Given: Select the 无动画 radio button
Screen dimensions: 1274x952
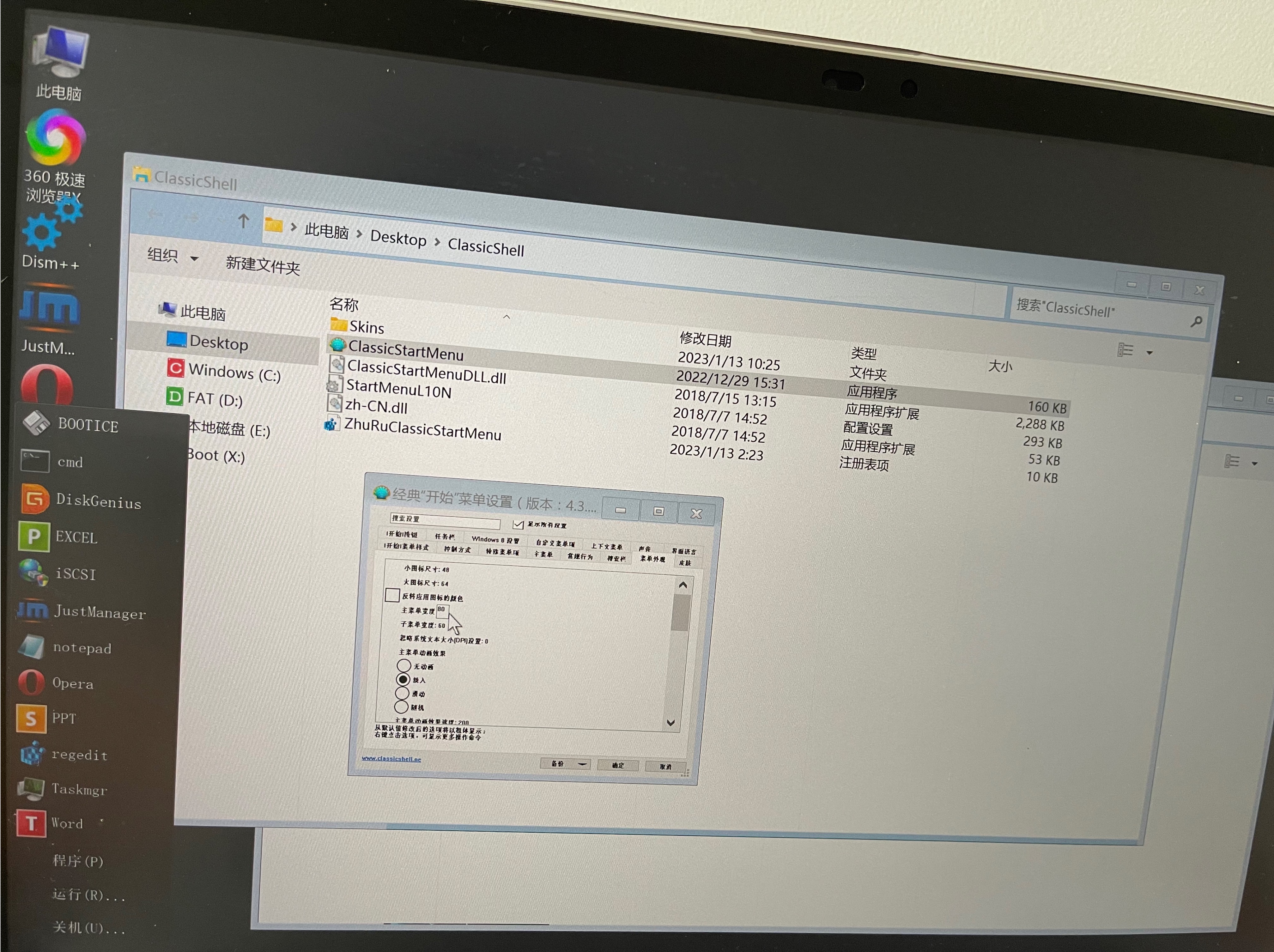Looking at the screenshot, I should (404, 665).
